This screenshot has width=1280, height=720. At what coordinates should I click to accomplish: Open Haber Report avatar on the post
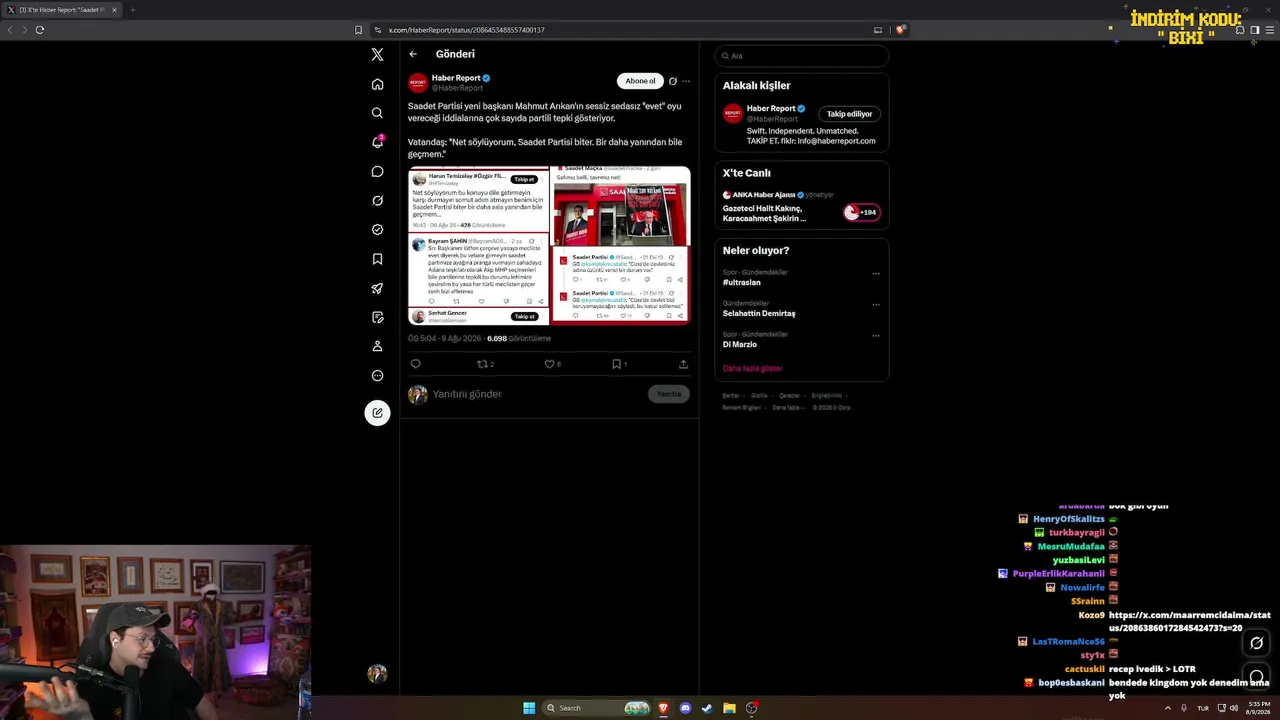click(418, 83)
